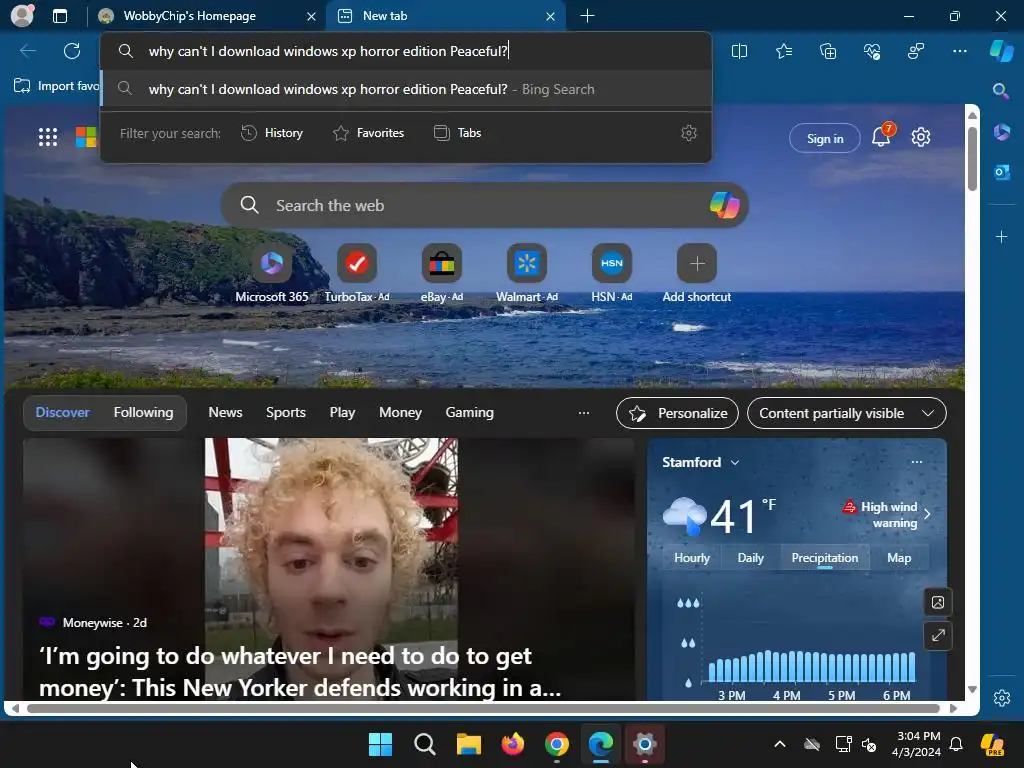
Task: Open sidebar Search magnifier icon
Action: (x=1001, y=91)
